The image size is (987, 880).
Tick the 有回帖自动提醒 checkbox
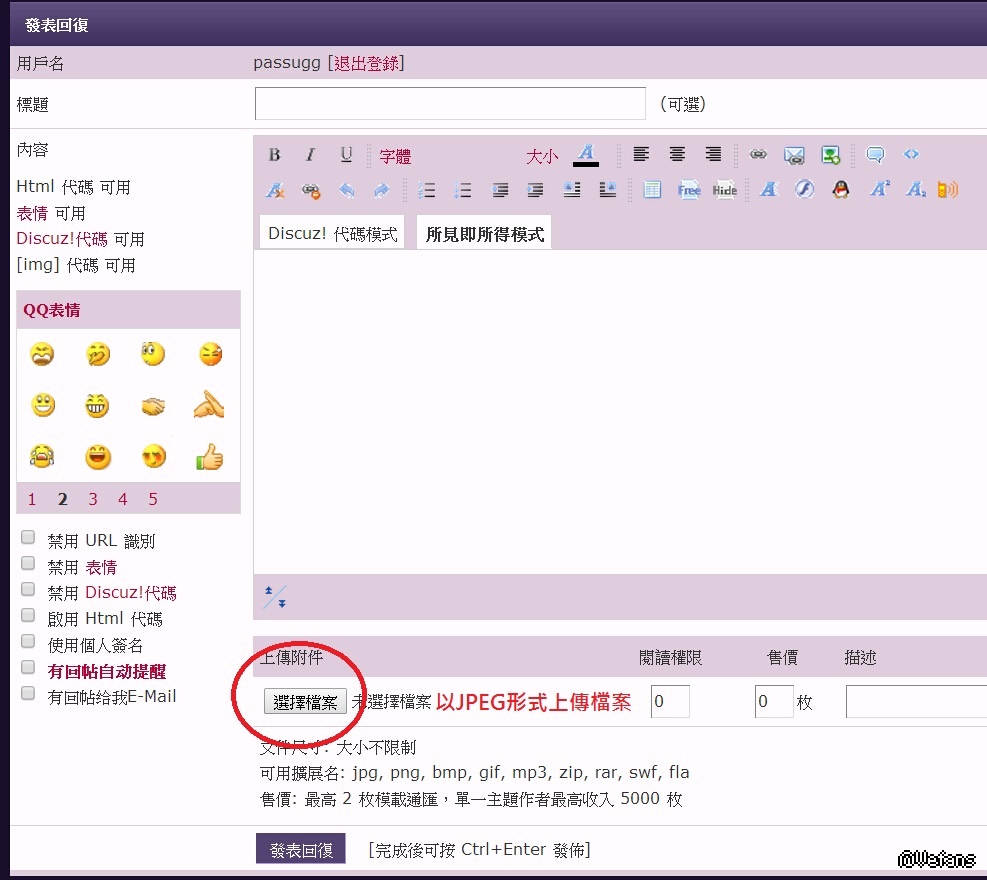tap(28, 668)
